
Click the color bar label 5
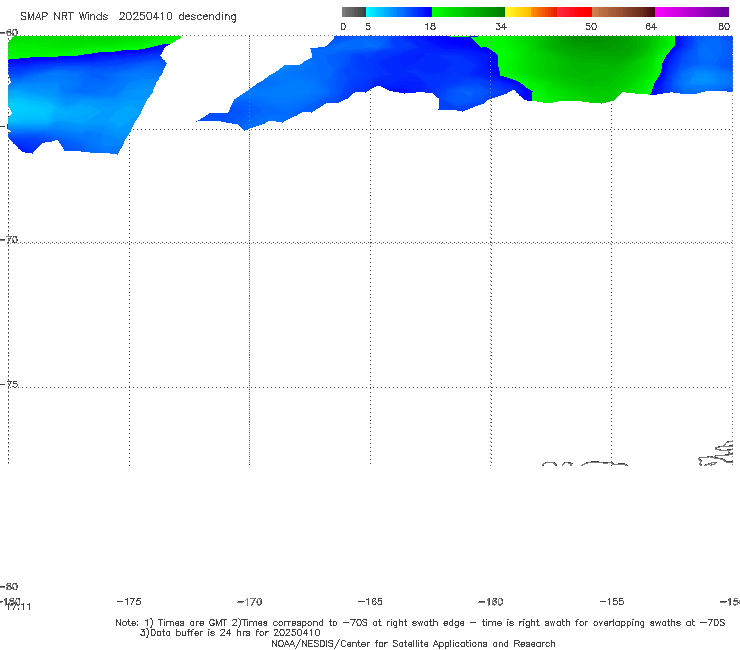click(368, 26)
